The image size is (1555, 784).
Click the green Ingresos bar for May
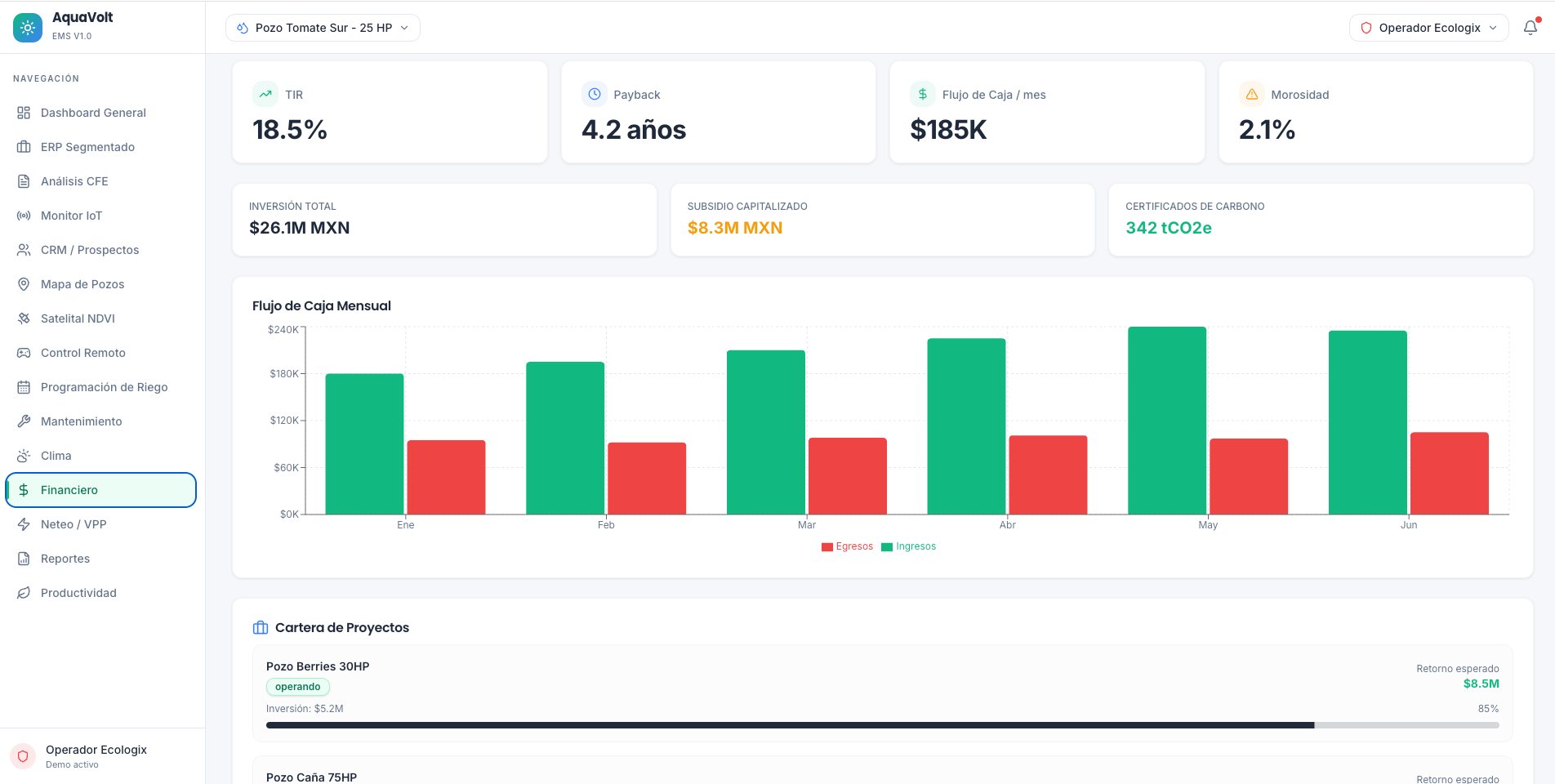[x=1167, y=421]
